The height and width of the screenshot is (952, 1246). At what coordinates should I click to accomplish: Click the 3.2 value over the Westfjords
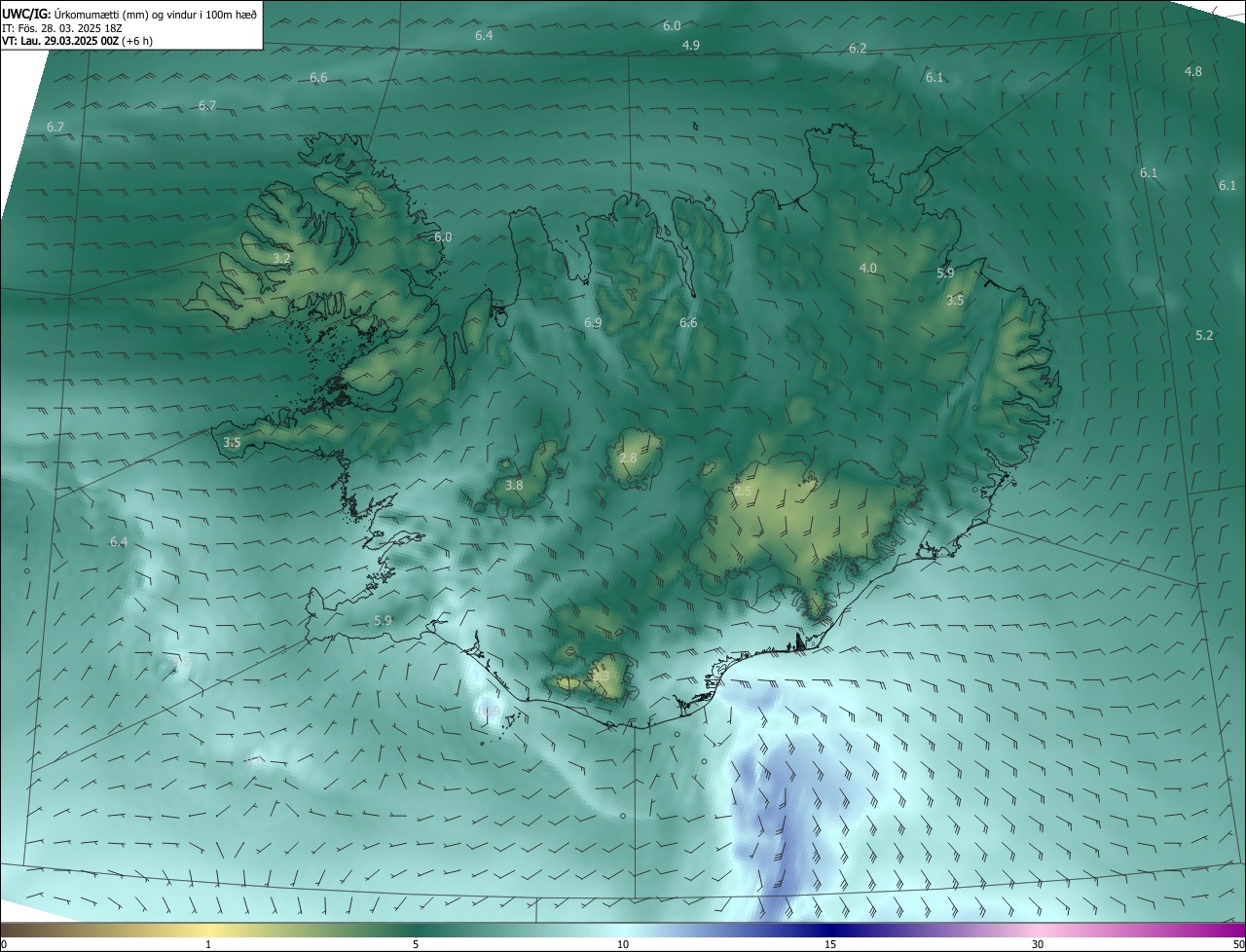coord(281,259)
